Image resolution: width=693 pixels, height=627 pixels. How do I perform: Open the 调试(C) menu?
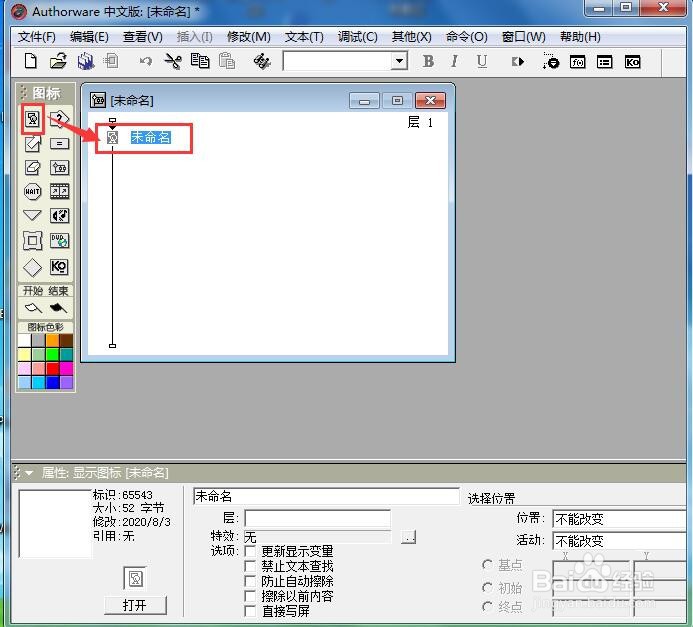(x=358, y=37)
